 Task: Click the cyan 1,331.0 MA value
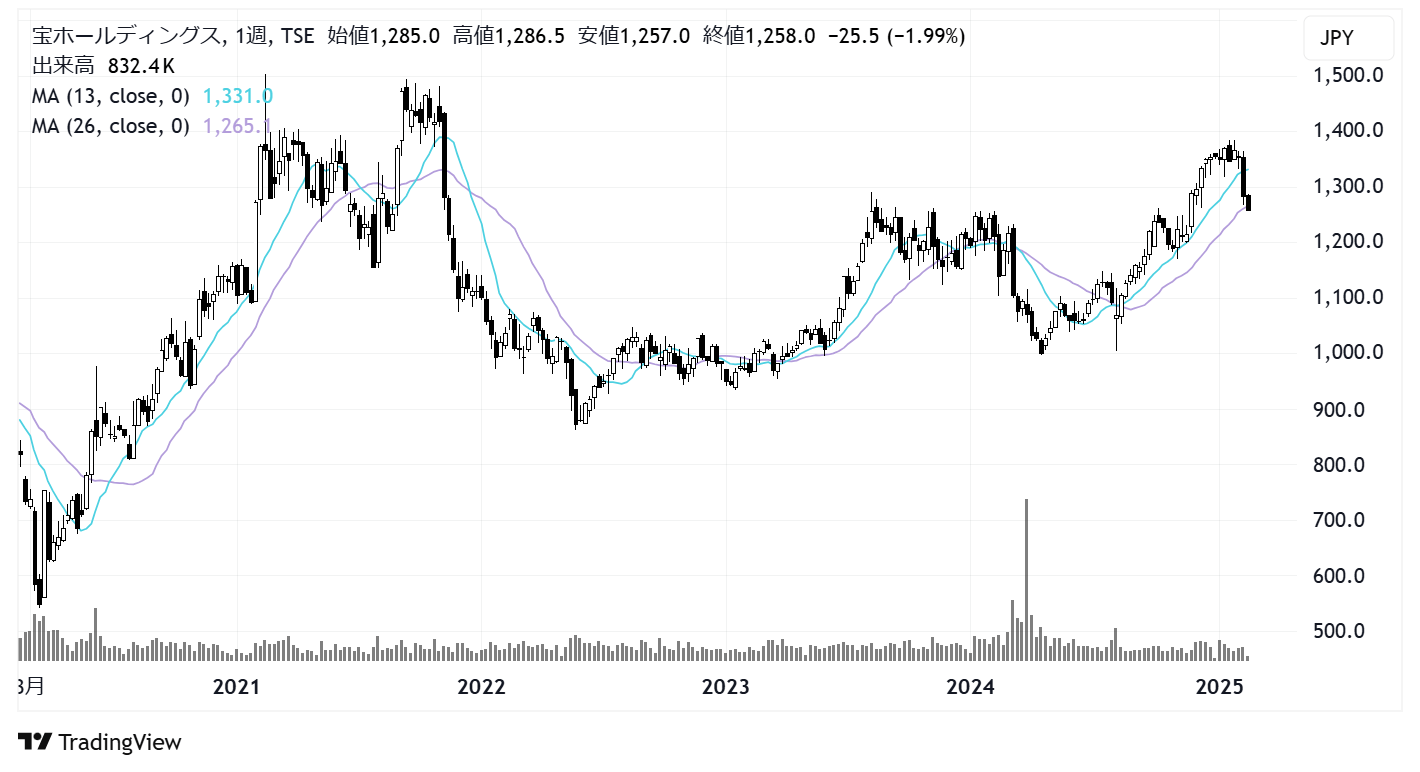[237, 96]
